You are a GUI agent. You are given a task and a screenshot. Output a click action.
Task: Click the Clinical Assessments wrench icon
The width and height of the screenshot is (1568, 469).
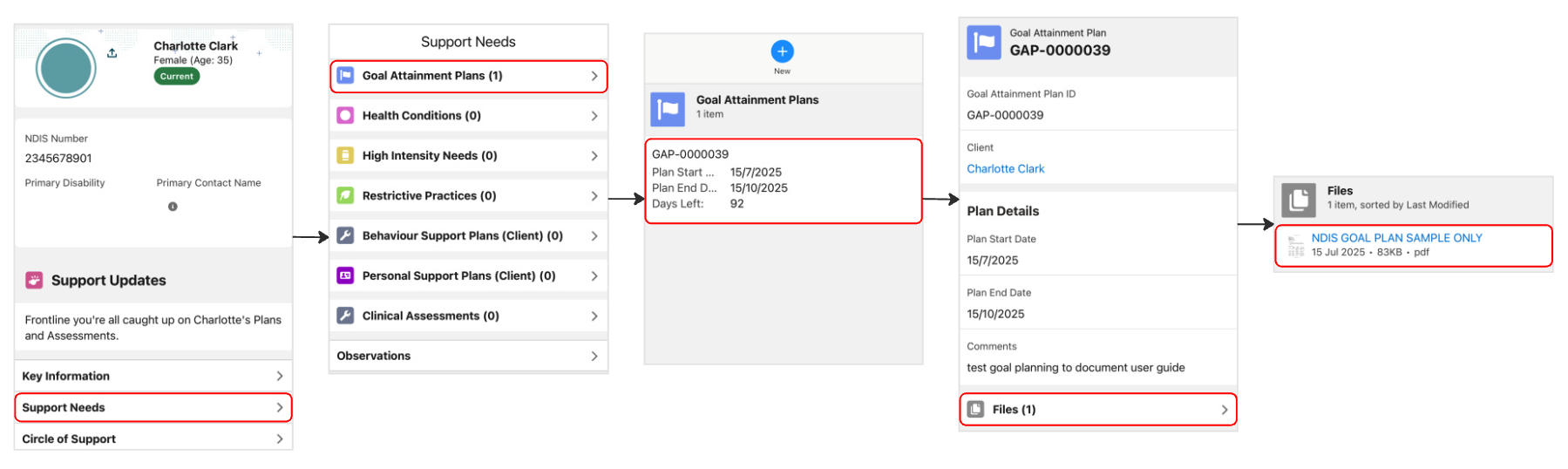(x=345, y=316)
